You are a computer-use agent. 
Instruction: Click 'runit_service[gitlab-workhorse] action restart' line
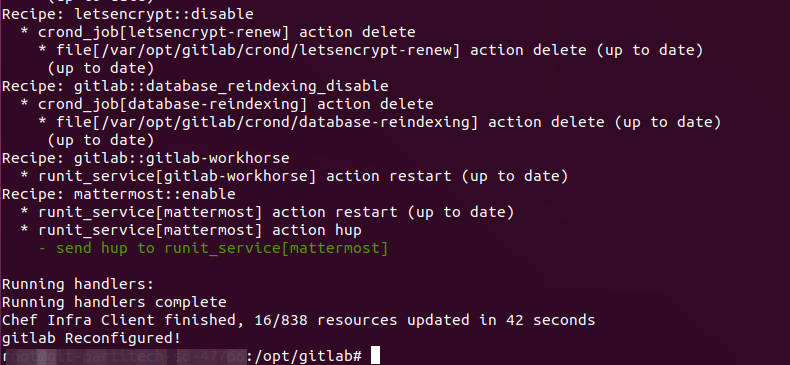click(x=303, y=176)
